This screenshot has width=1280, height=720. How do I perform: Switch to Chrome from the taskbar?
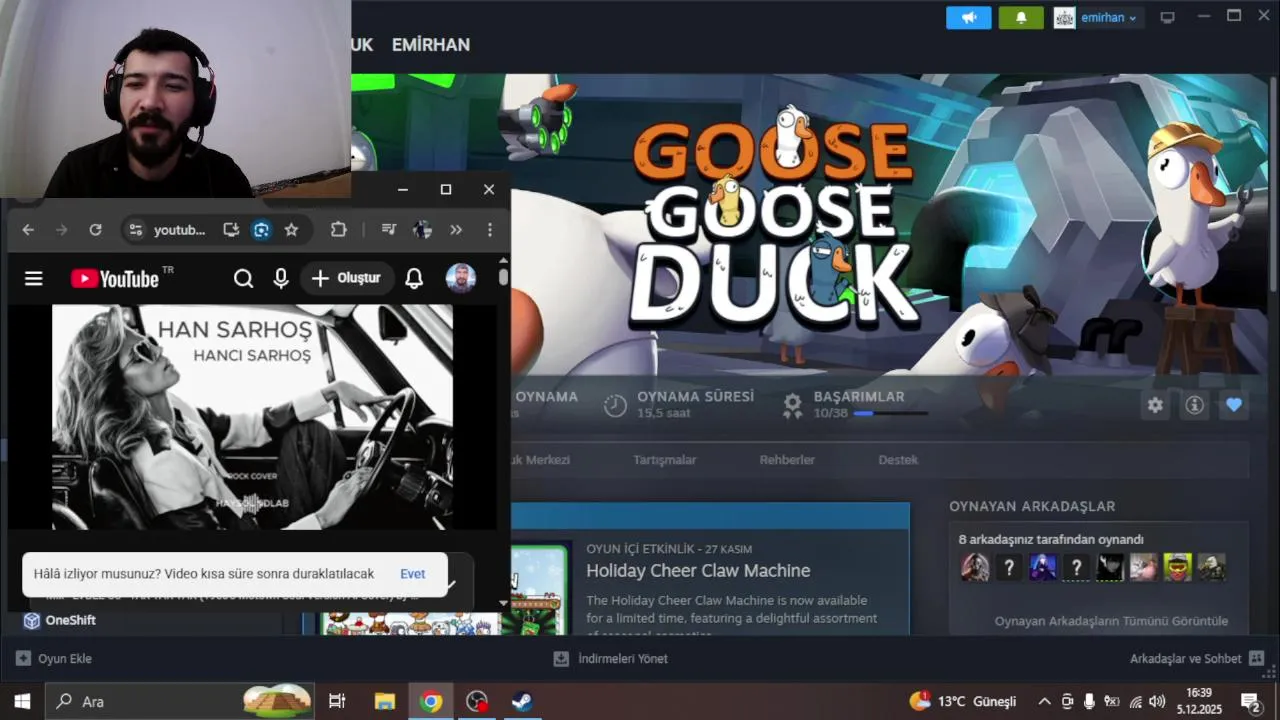(431, 701)
